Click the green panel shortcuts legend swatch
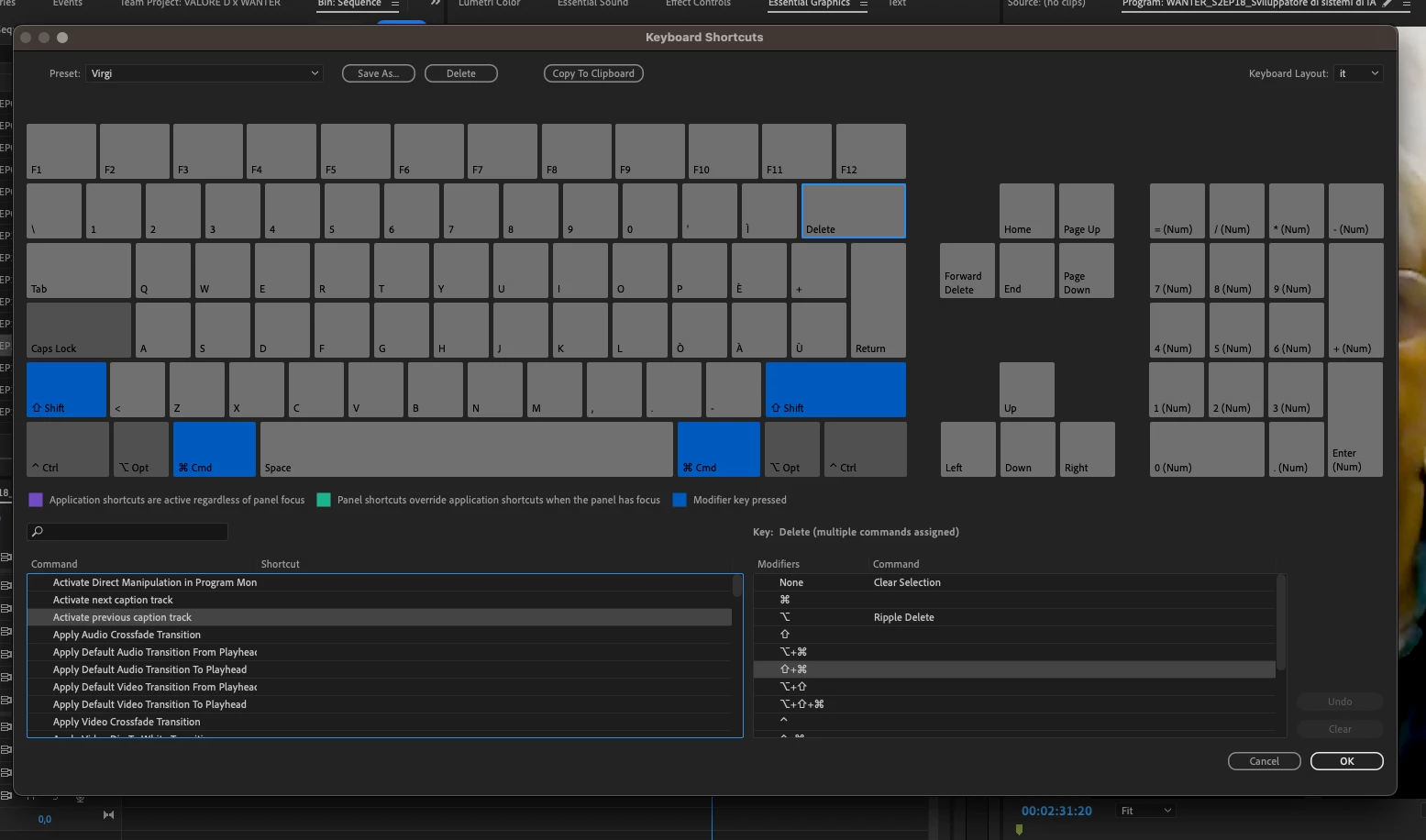This screenshot has width=1426, height=840. [x=324, y=500]
